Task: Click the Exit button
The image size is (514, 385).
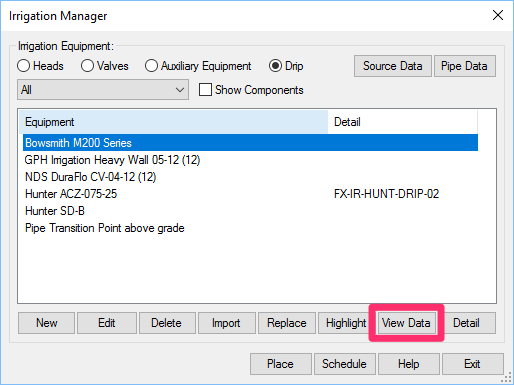Action: [x=472, y=364]
